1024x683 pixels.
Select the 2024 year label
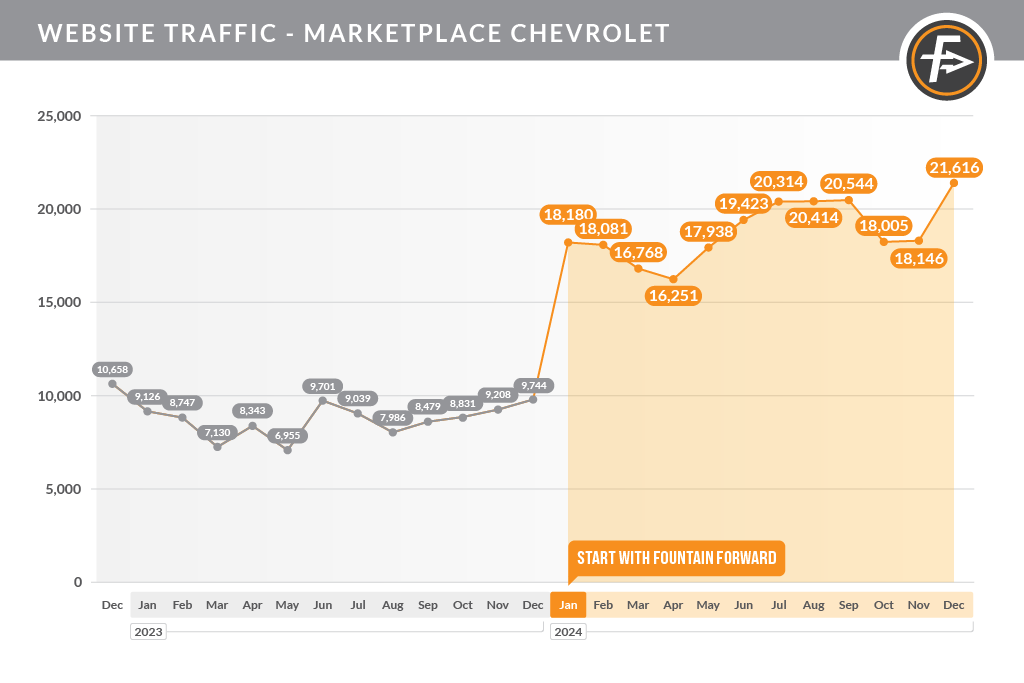pyautogui.click(x=568, y=632)
